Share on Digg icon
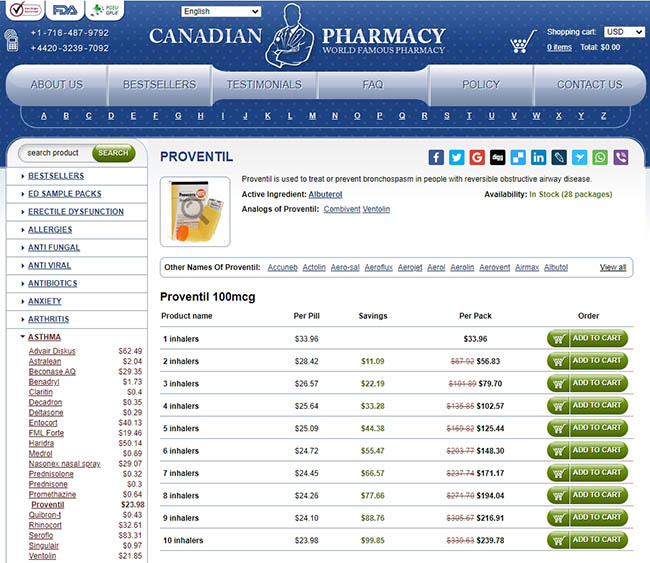This screenshot has width=650, height=563. [497, 158]
